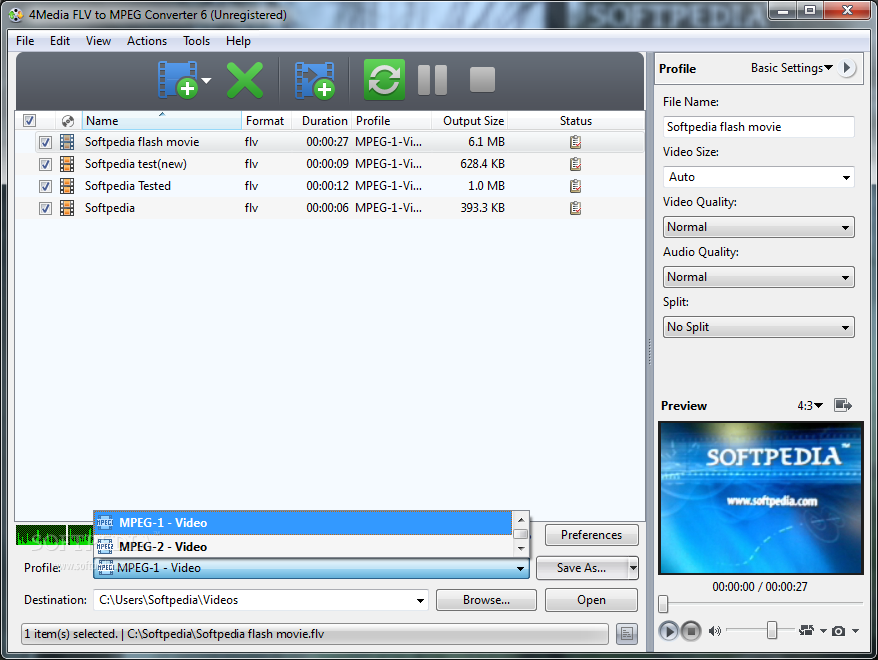Click the film icon of the Softpedia row

pos(67,208)
